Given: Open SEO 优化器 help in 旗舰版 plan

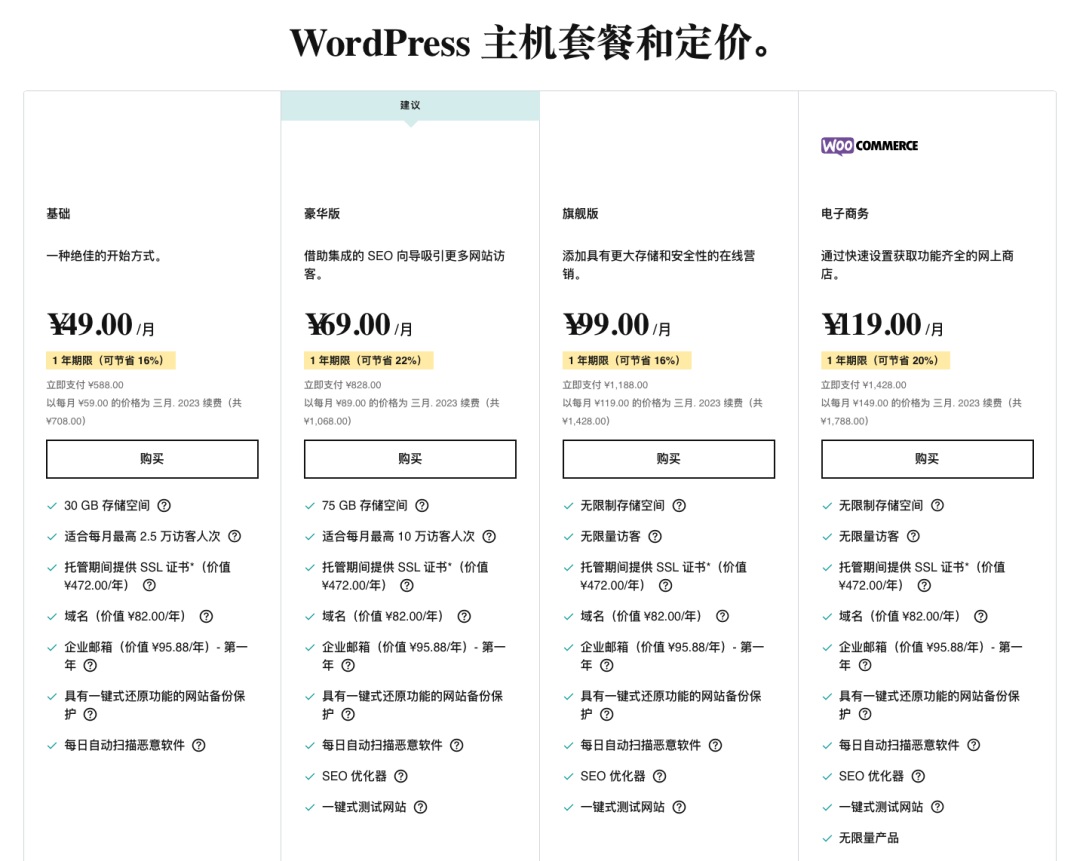Looking at the screenshot, I should (660, 776).
